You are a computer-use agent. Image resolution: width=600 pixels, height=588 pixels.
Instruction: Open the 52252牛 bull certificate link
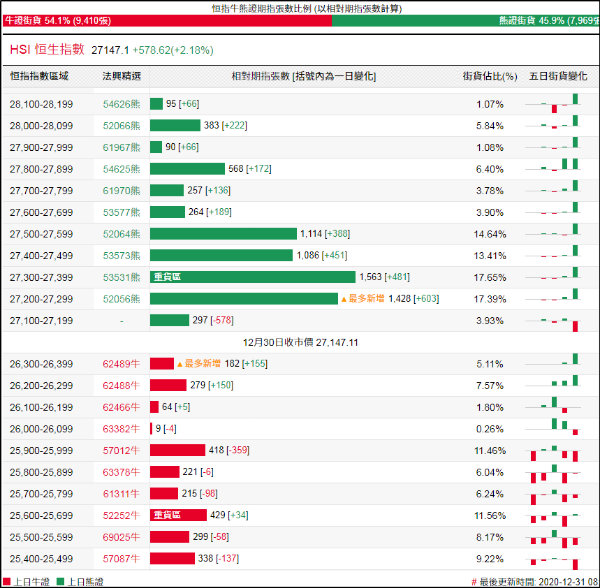click(121, 516)
